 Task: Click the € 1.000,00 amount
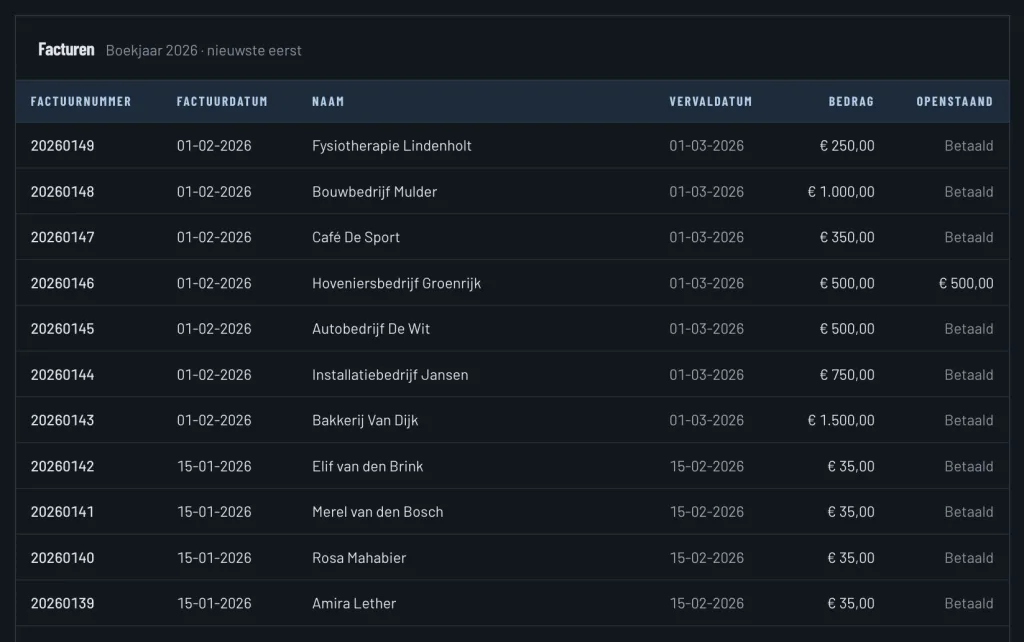[841, 191]
